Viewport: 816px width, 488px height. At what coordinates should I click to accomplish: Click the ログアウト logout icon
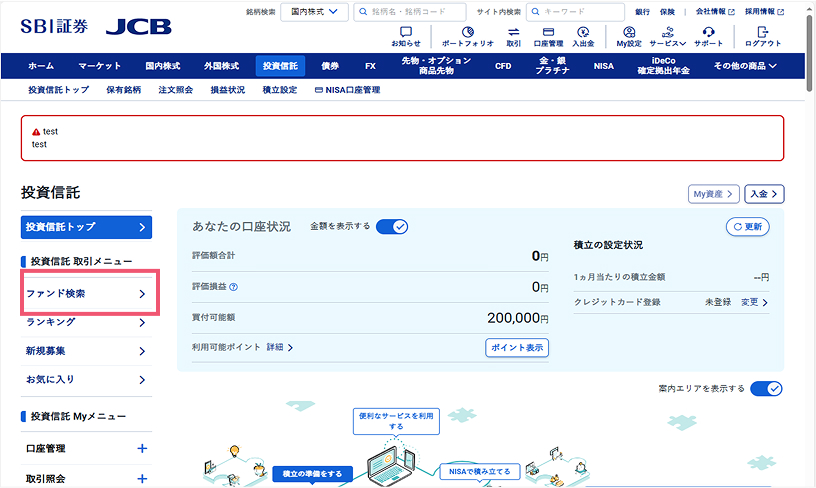(763, 36)
